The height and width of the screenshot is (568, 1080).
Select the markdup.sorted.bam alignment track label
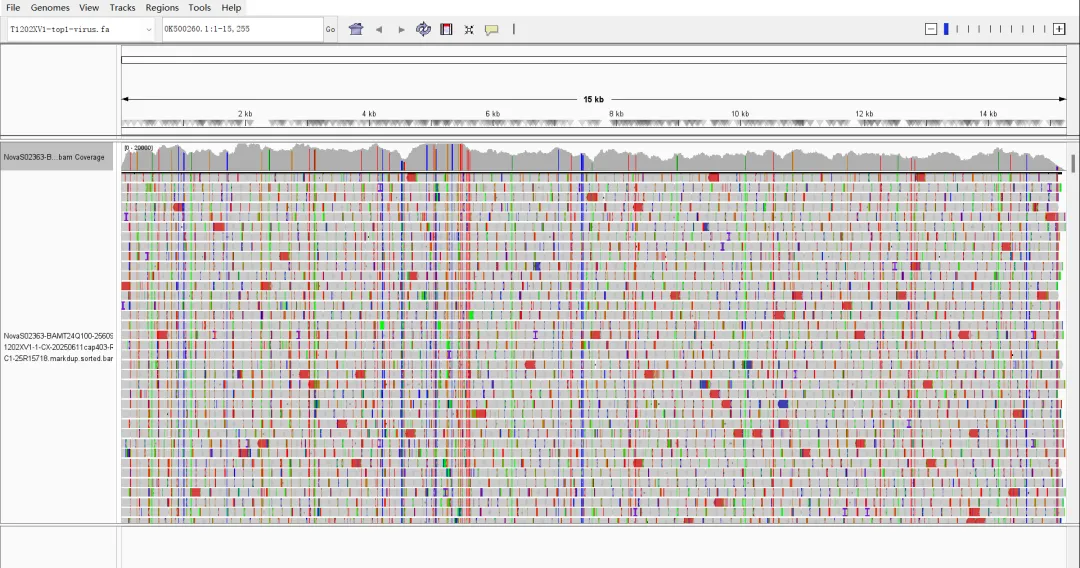[58, 346]
